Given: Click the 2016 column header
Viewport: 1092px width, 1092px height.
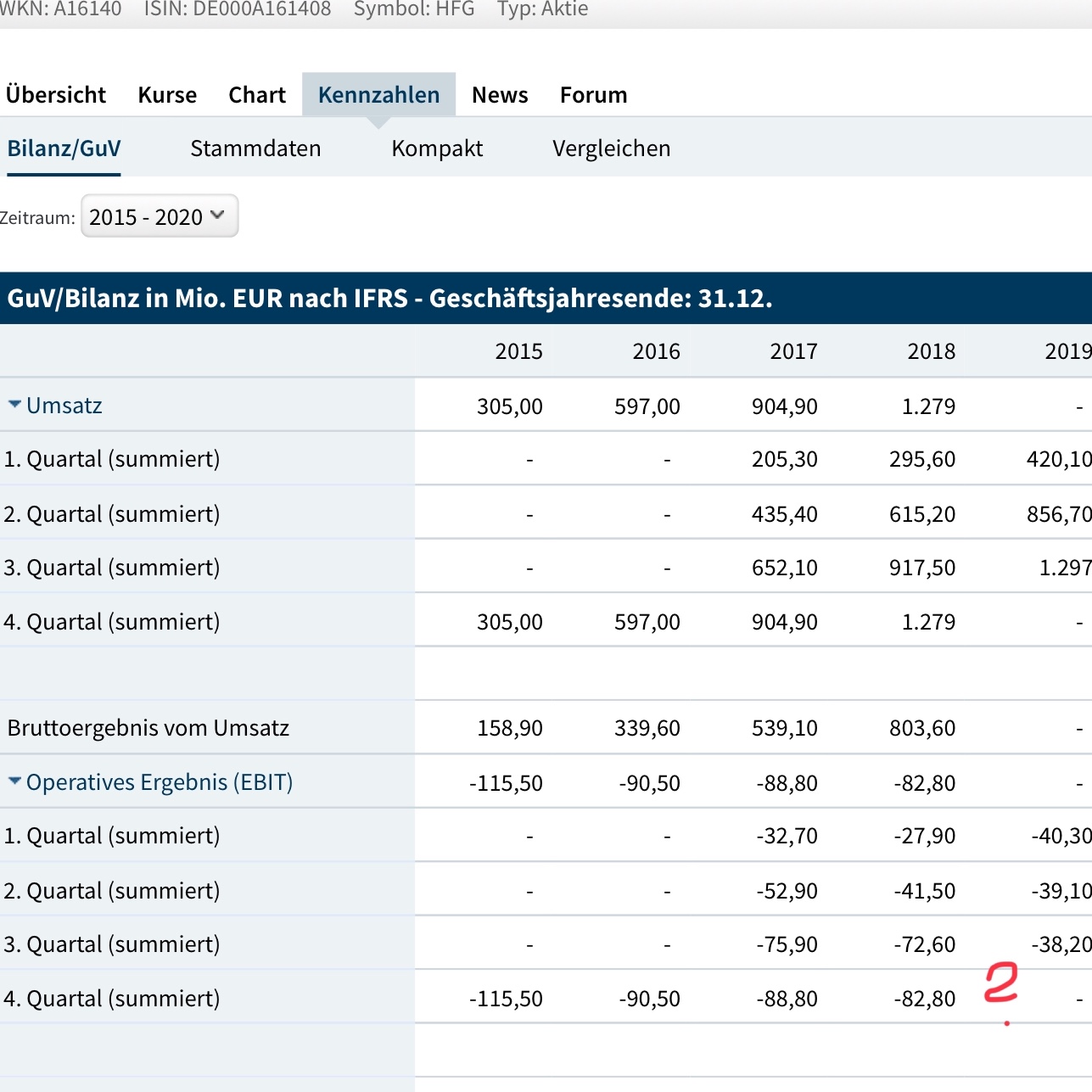Looking at the screenshot, I should [x=656, y=351].
